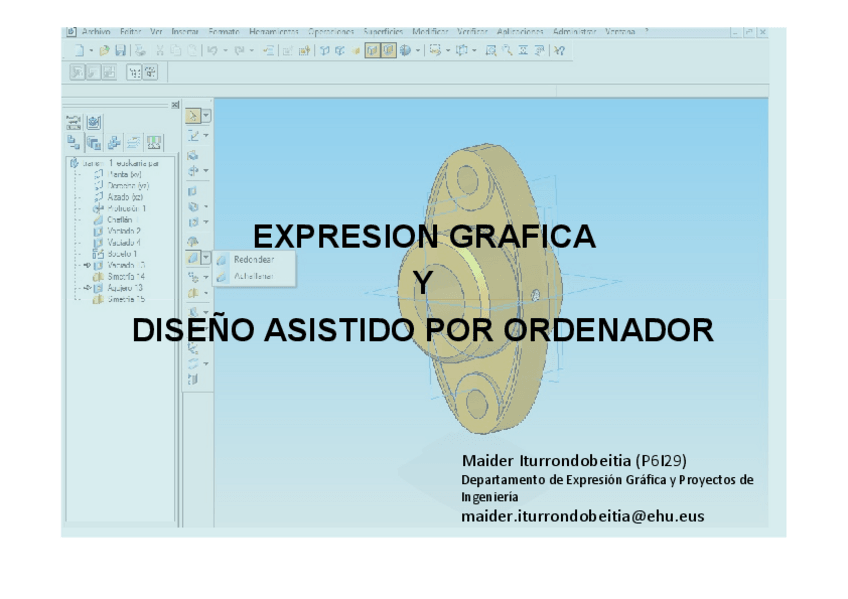Open the Superficies menu

[383, 32]
